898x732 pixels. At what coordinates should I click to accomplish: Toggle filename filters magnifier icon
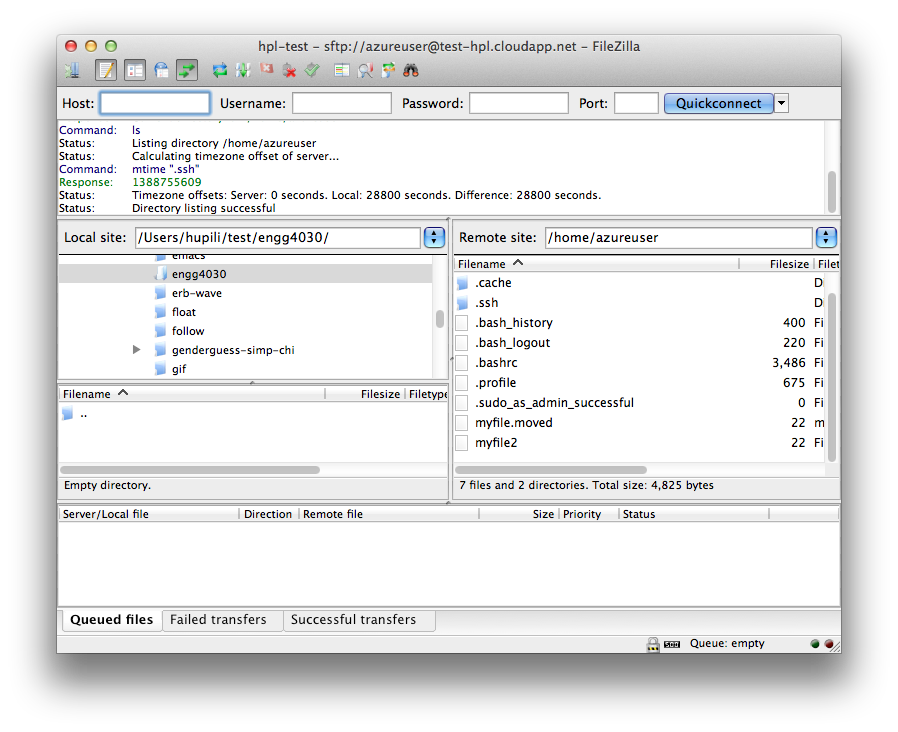(365, 70)
